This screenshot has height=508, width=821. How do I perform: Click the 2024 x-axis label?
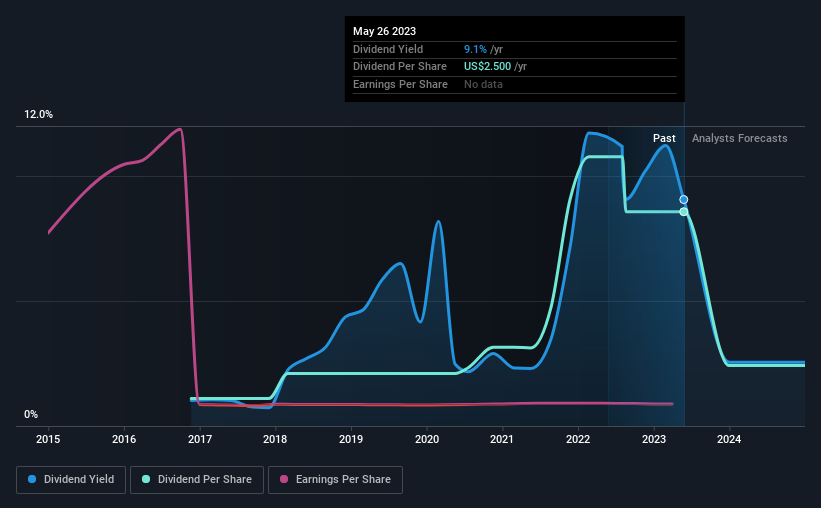pos(729,439)
